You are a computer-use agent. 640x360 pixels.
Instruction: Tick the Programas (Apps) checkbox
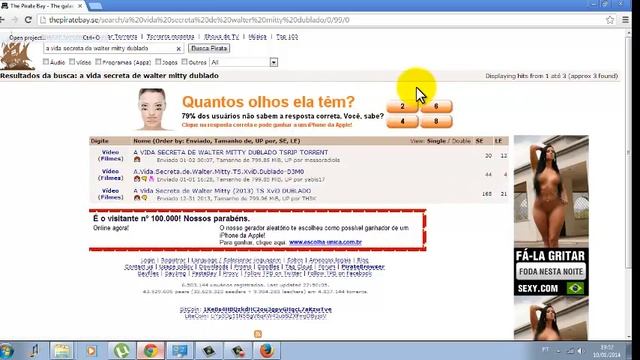[x=98, y=62]
